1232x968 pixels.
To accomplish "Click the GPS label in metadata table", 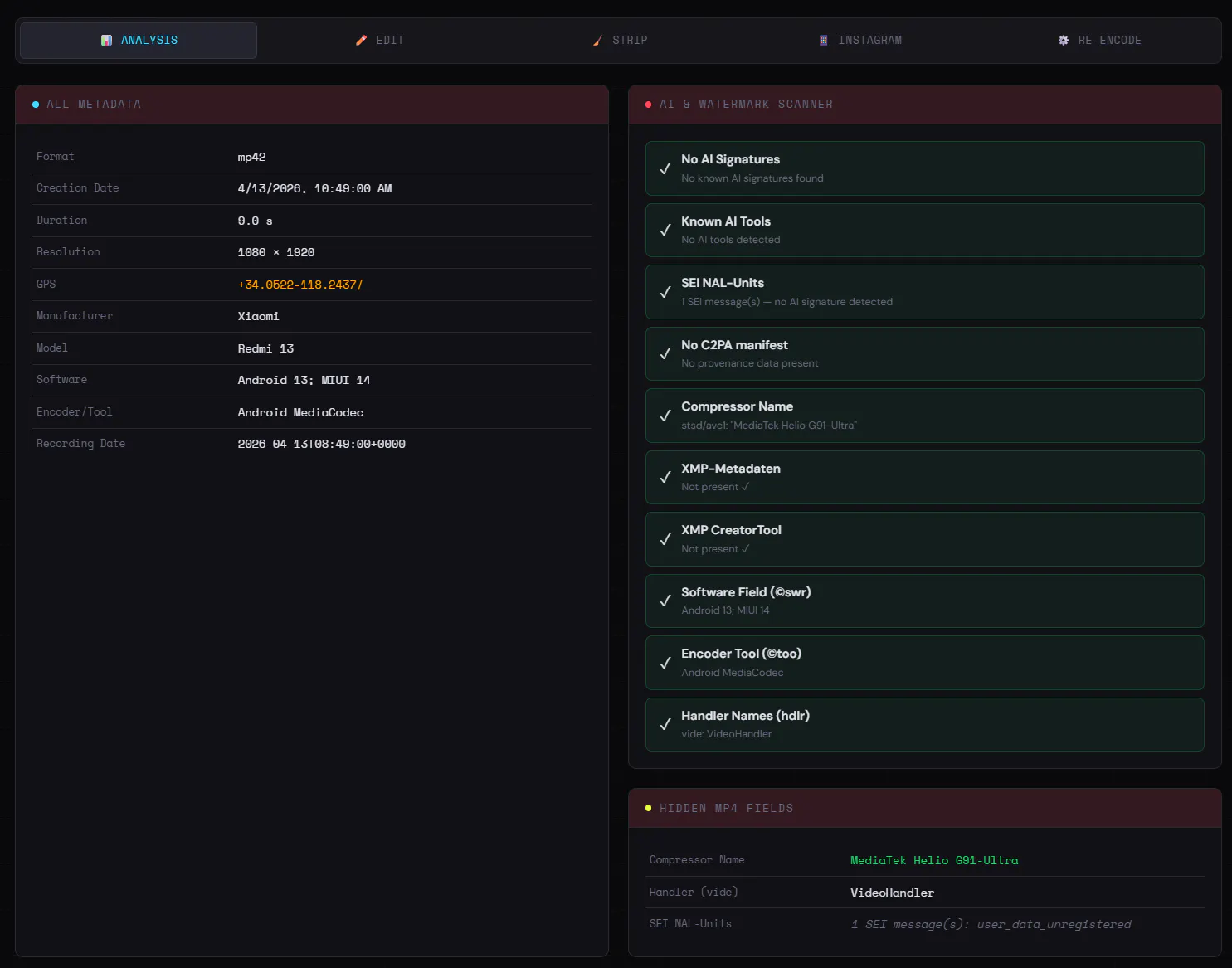I will click(x=46, y=284).
